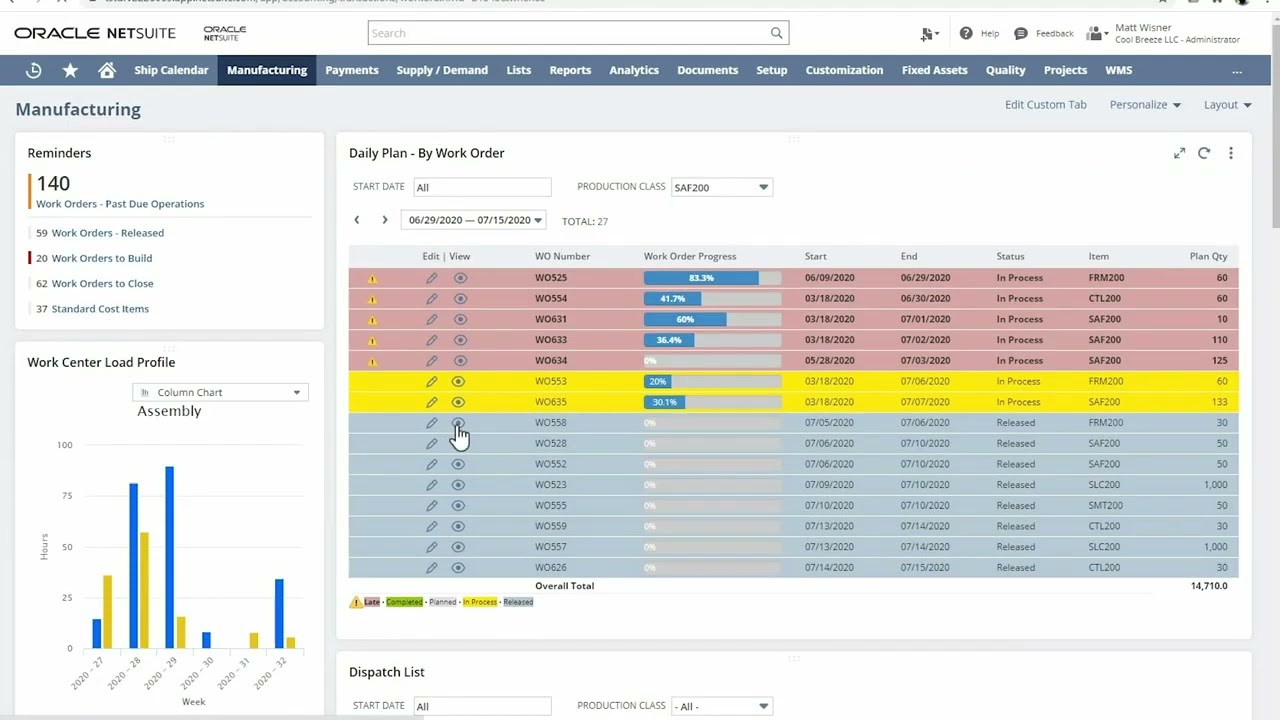View work order WO528 via eye icon
The width and height of the screenshot is (1280, 720).
point(458,443)
